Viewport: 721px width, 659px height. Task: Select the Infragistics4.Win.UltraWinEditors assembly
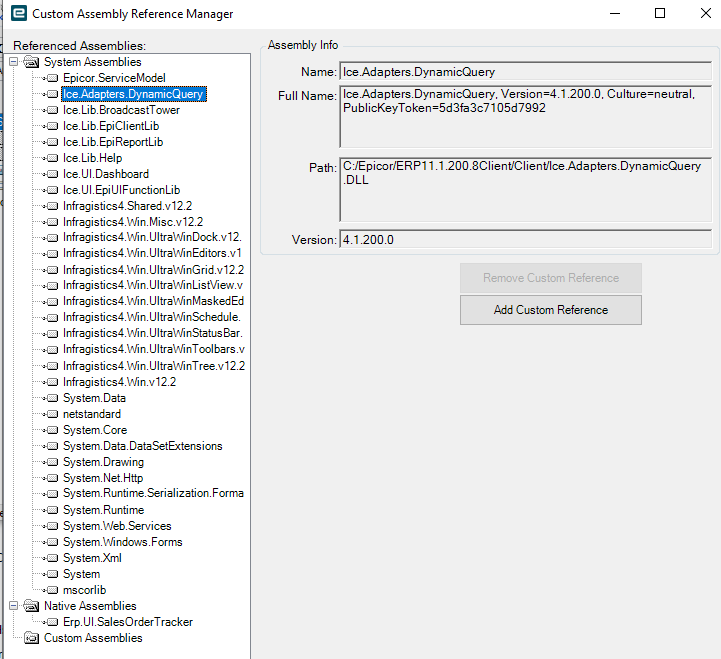click(152, 253)
